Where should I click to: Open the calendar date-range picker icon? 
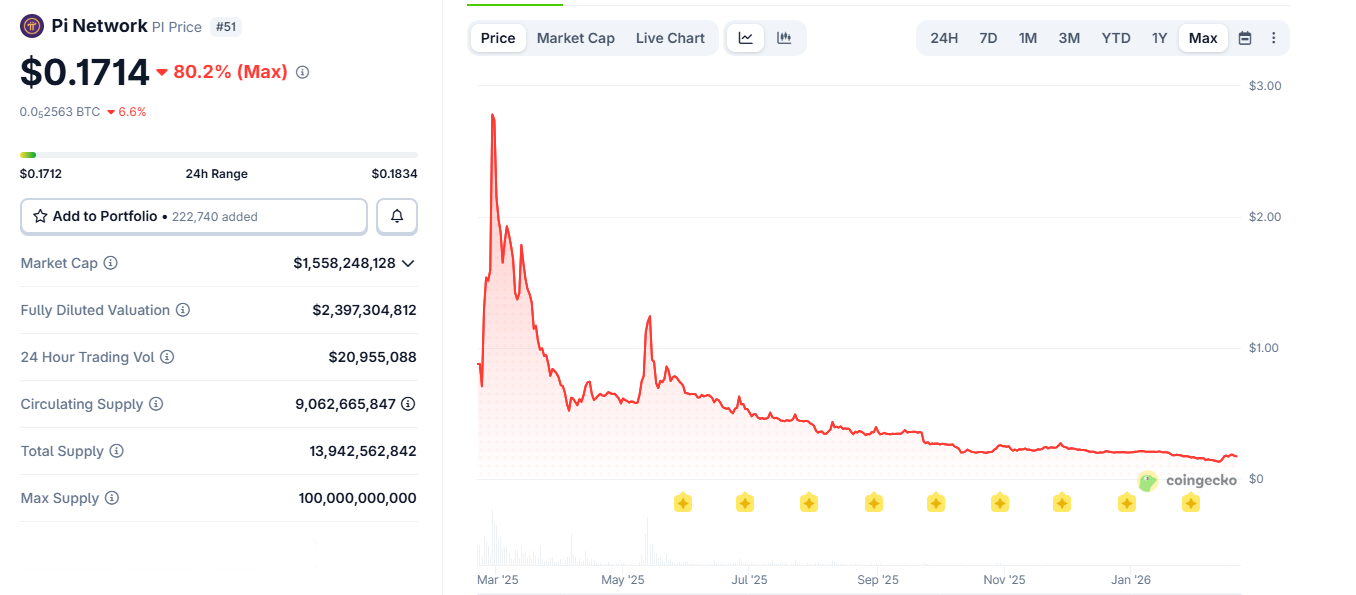[x=1244, y=37]
